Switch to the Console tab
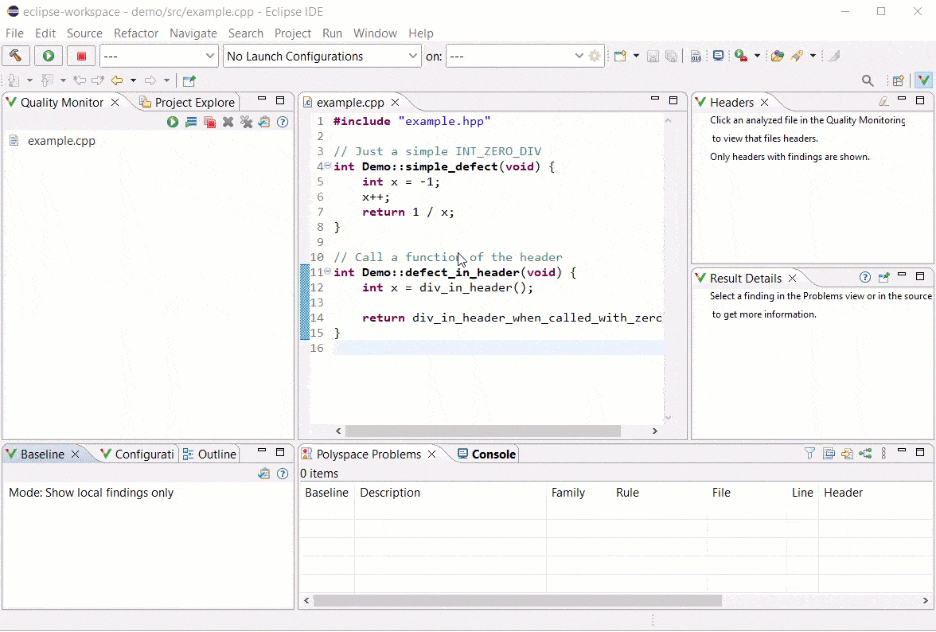 [x=493, y=454]
